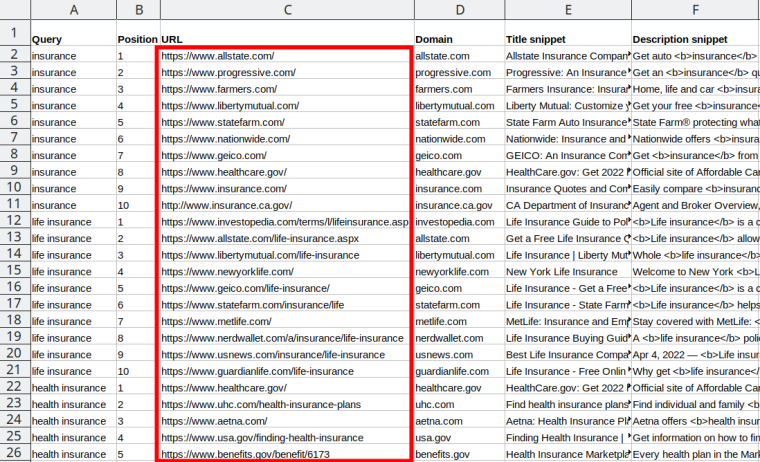760x462 pixels.
Task: Select https://www.newyorklife.com/ cell
Action: [x=287, y=271]
